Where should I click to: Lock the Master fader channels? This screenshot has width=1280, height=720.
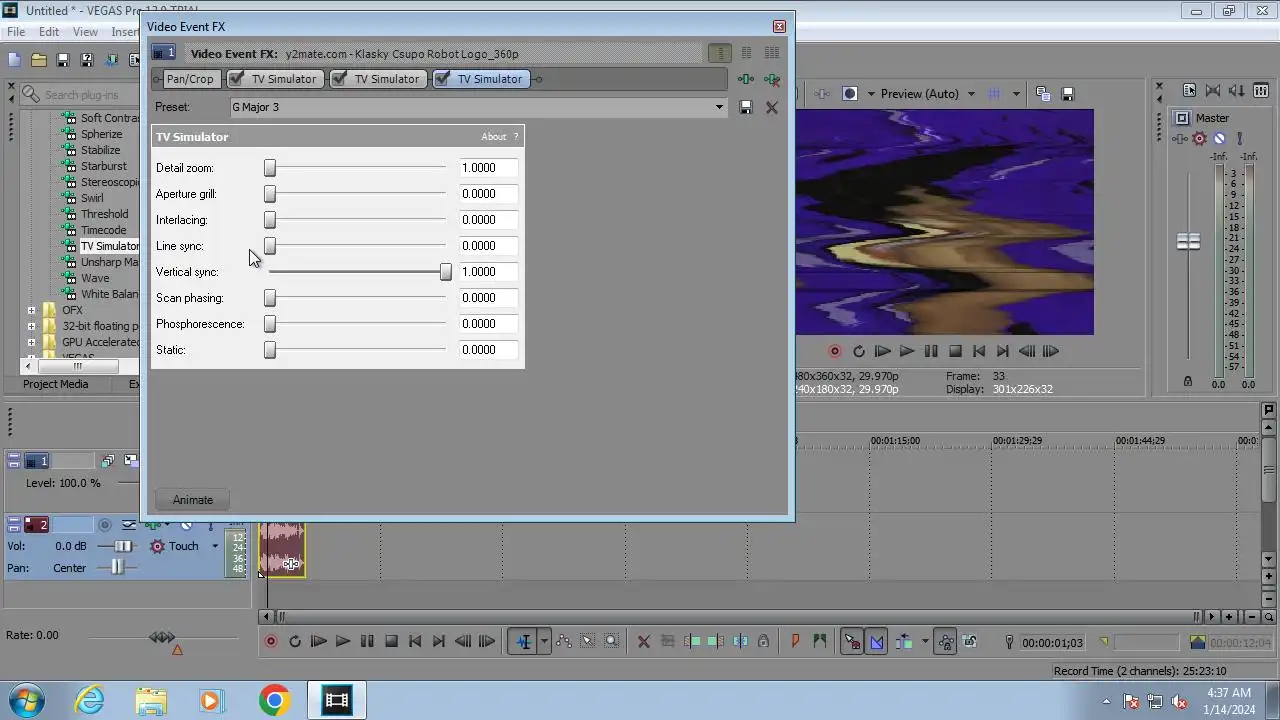pyautogui.click(x=1188, y=381)
